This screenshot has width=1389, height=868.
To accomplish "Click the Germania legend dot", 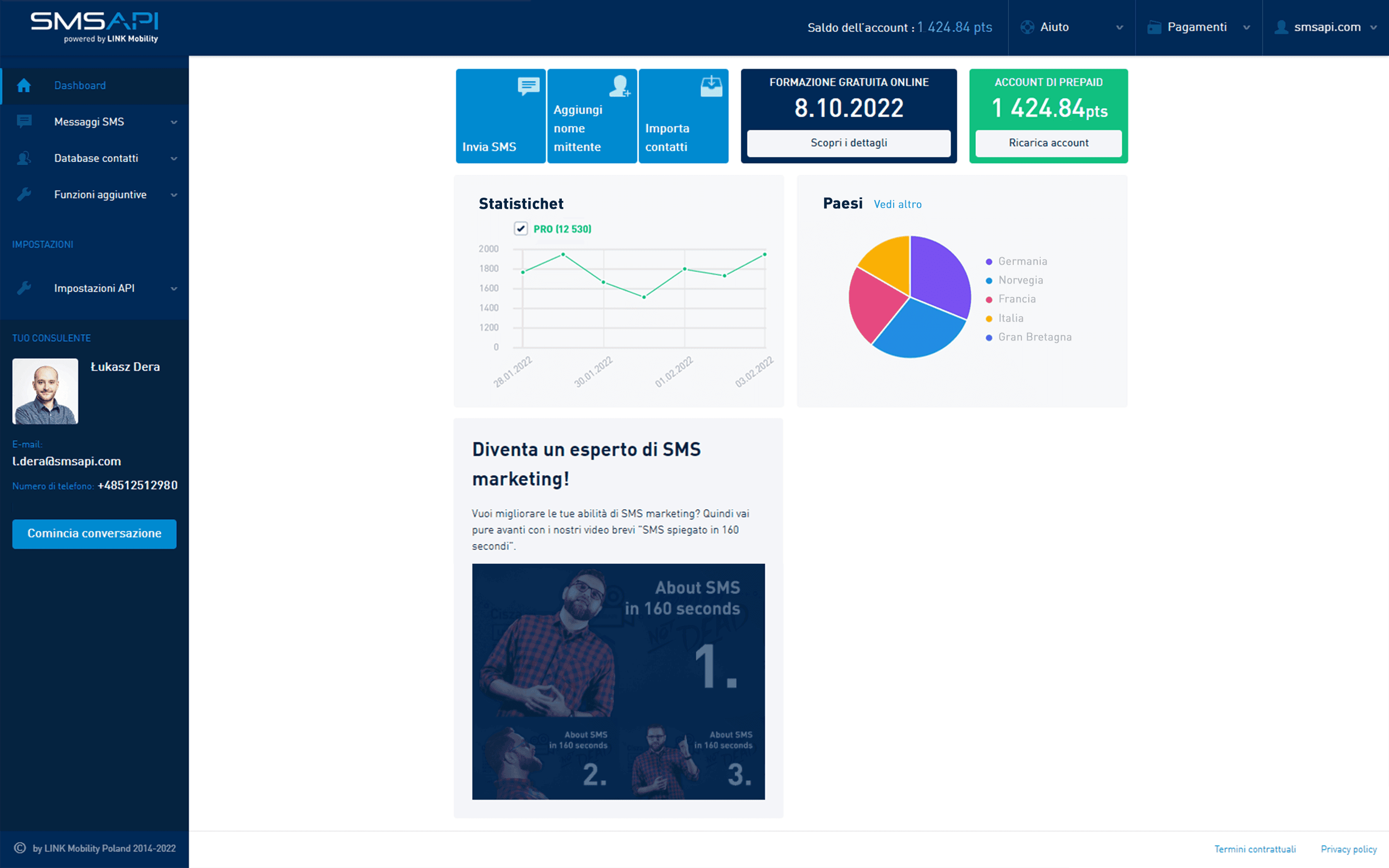I will click(989, 262).
